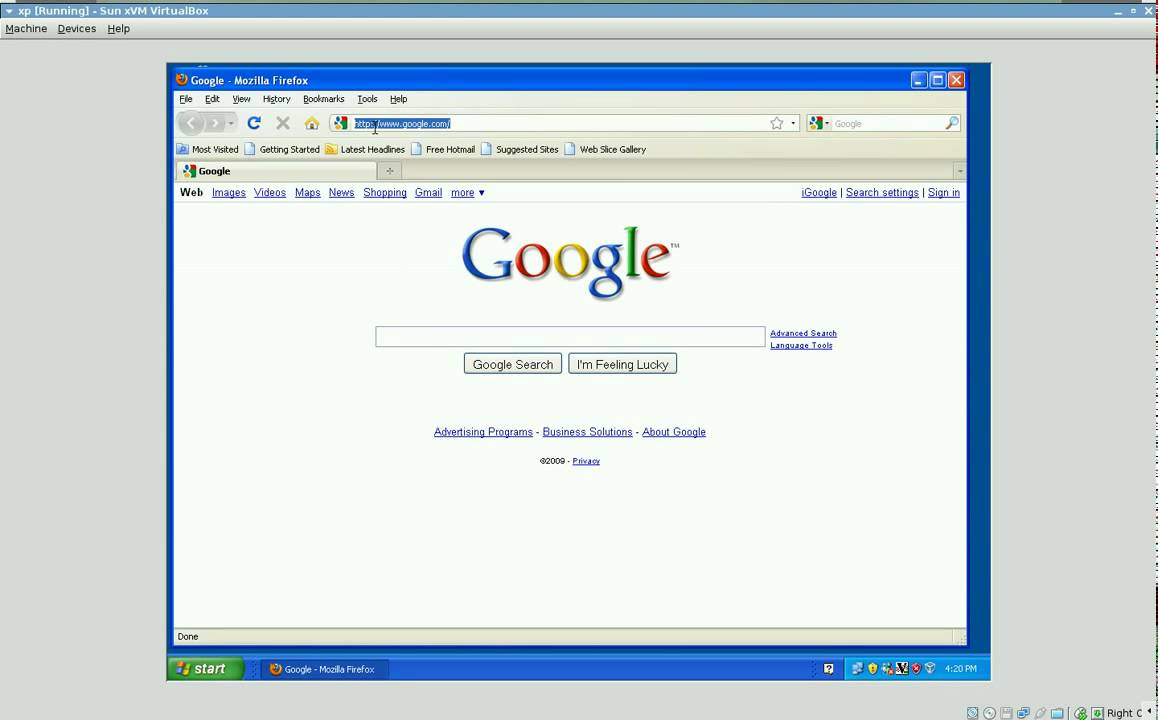
Task: Select the Google browser tab
Action: (276, 171)
